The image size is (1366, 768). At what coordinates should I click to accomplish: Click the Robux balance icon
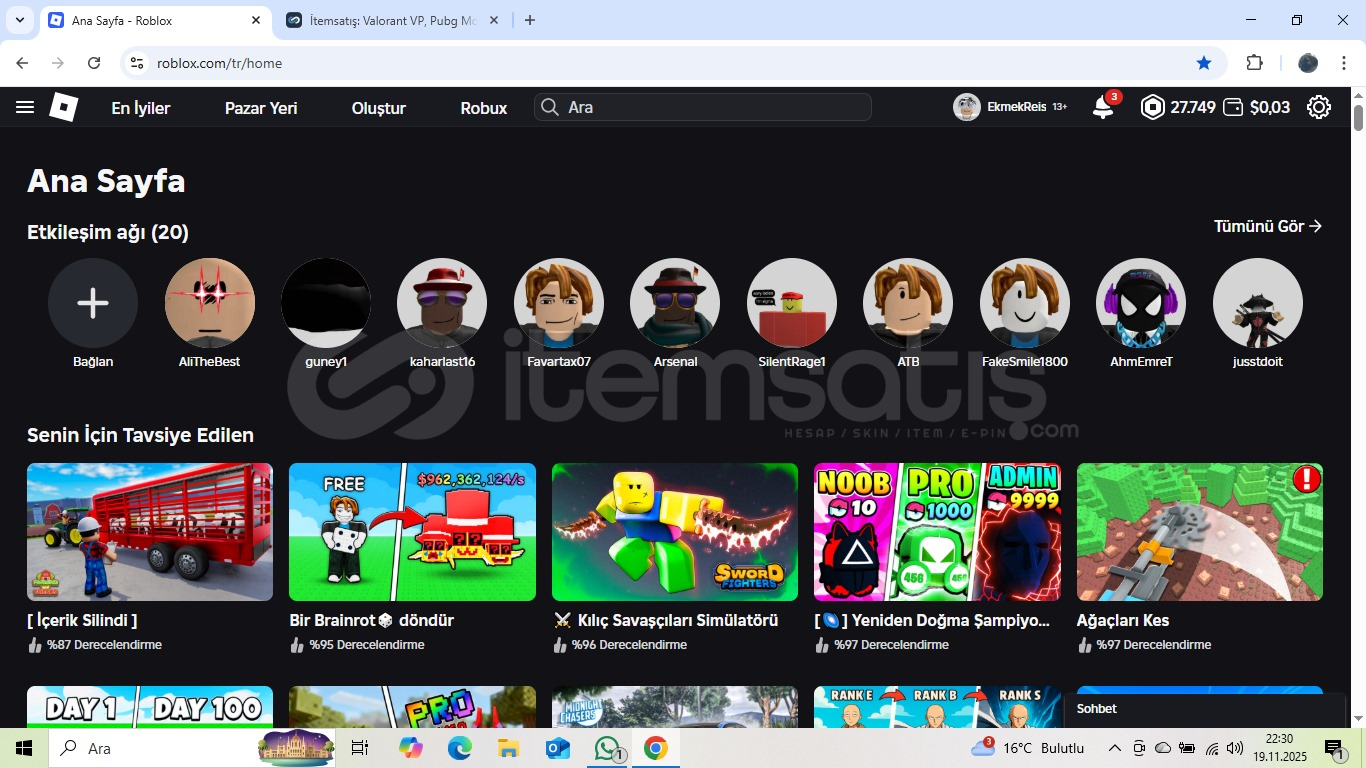pyautogui.click(x=1153, y=108)
